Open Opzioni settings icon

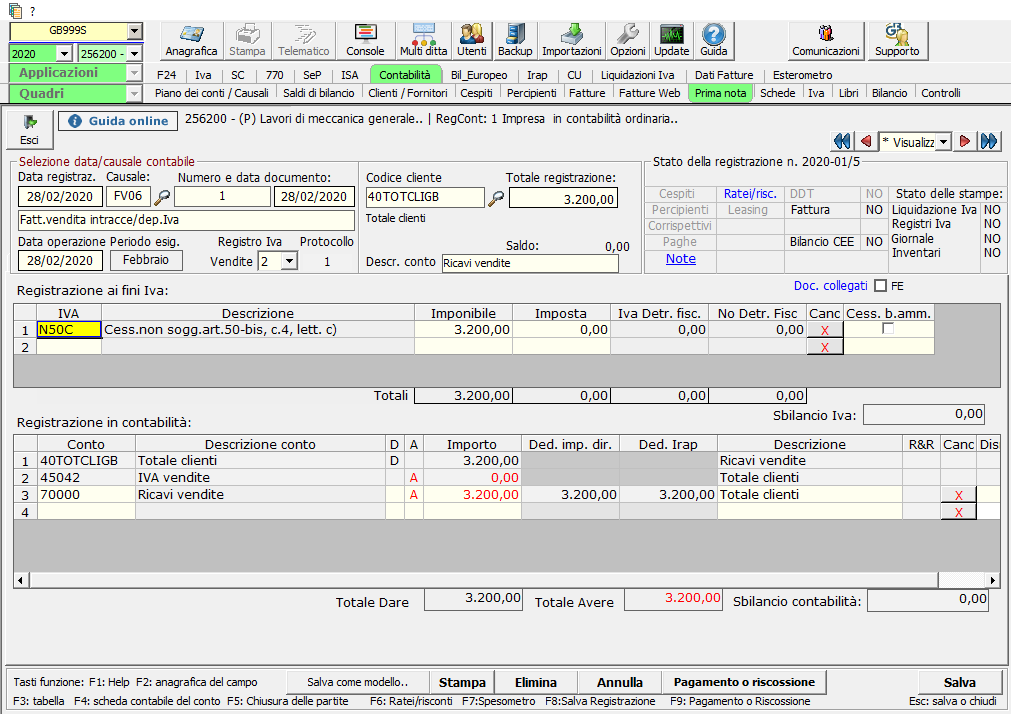click(x=628, y=41)
